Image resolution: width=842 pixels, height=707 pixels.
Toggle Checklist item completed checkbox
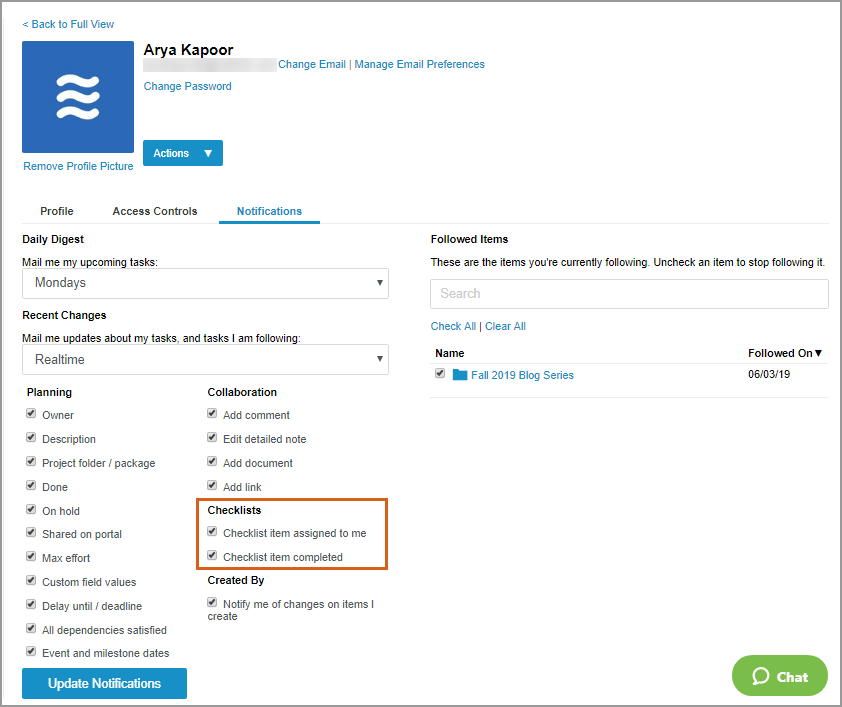[212, 556]
